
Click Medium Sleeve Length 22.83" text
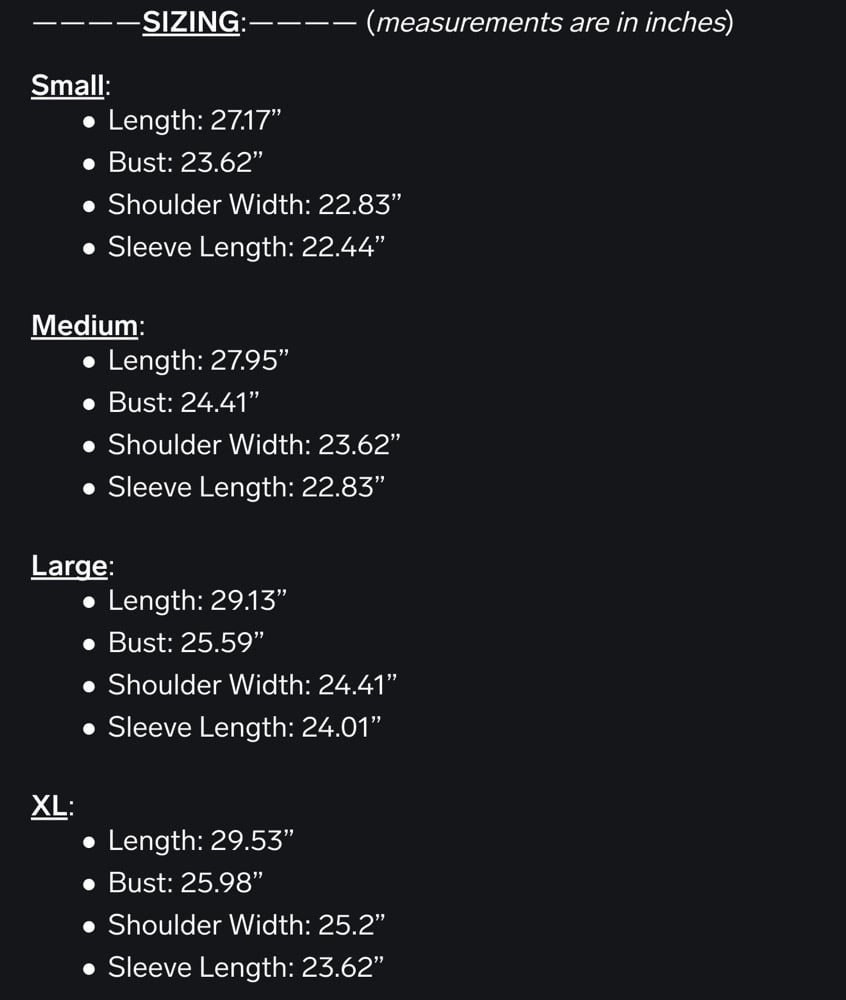(246, 487)
